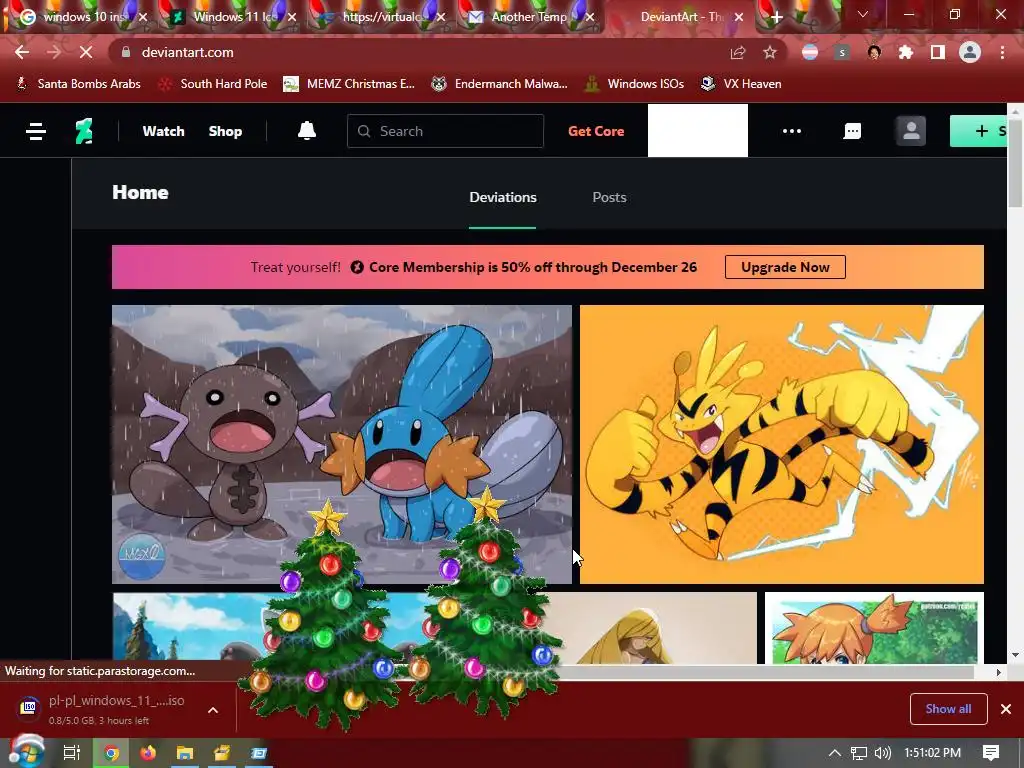Open the extensions puzzle icon
This screenshot has width=1024, height=768.
906,52
